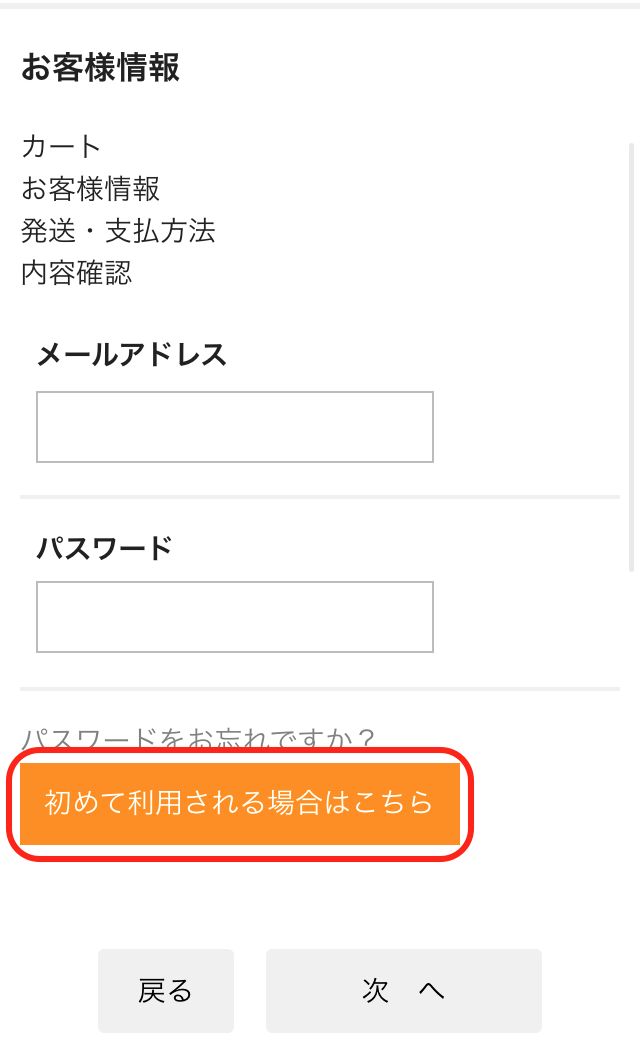Click the divider line below the email field
Image resolution: width=640 pixels, height=1056 pixels.
(320, 497)
